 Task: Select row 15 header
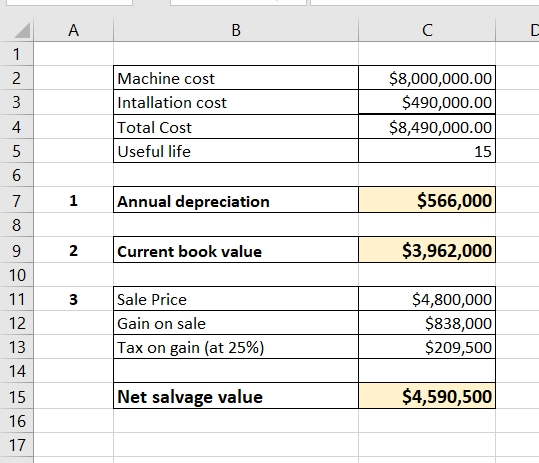point(16,396)
